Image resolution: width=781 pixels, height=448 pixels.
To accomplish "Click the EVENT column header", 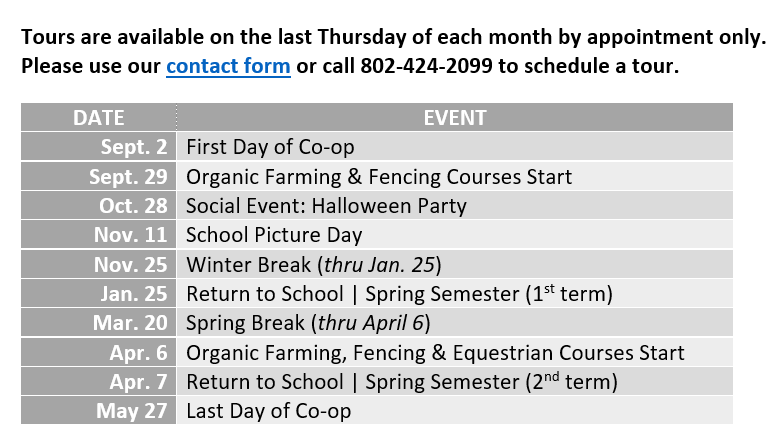I will pyautogui.click(x=455, y=118).
